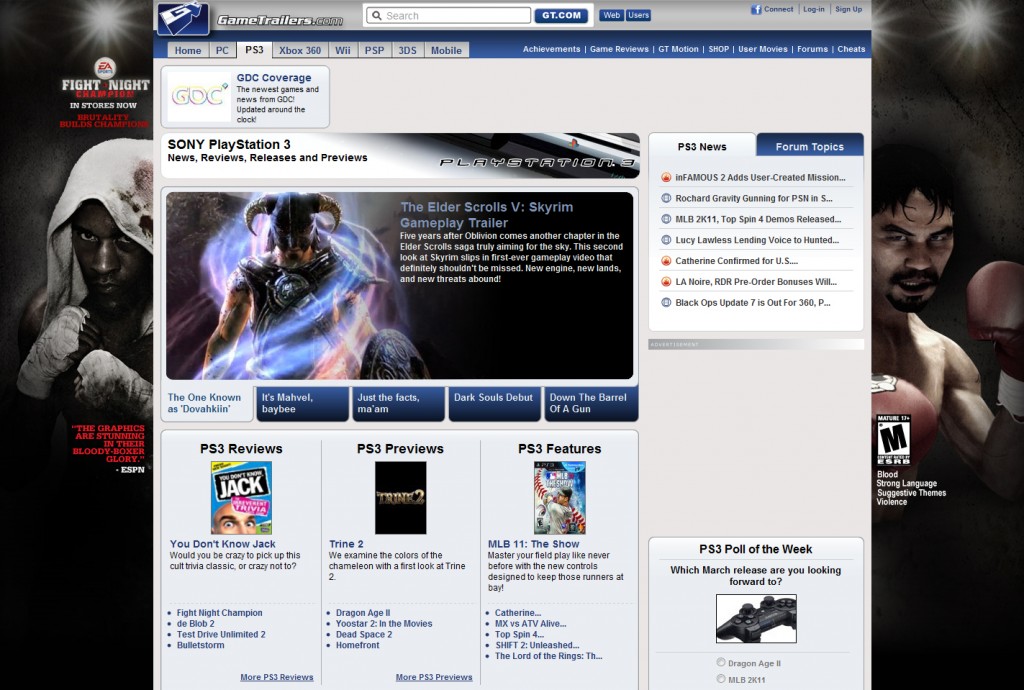The width and height of the screenshot is (1024, 690).
Task: Open the PSP platform tab
Action: (374, 50)
